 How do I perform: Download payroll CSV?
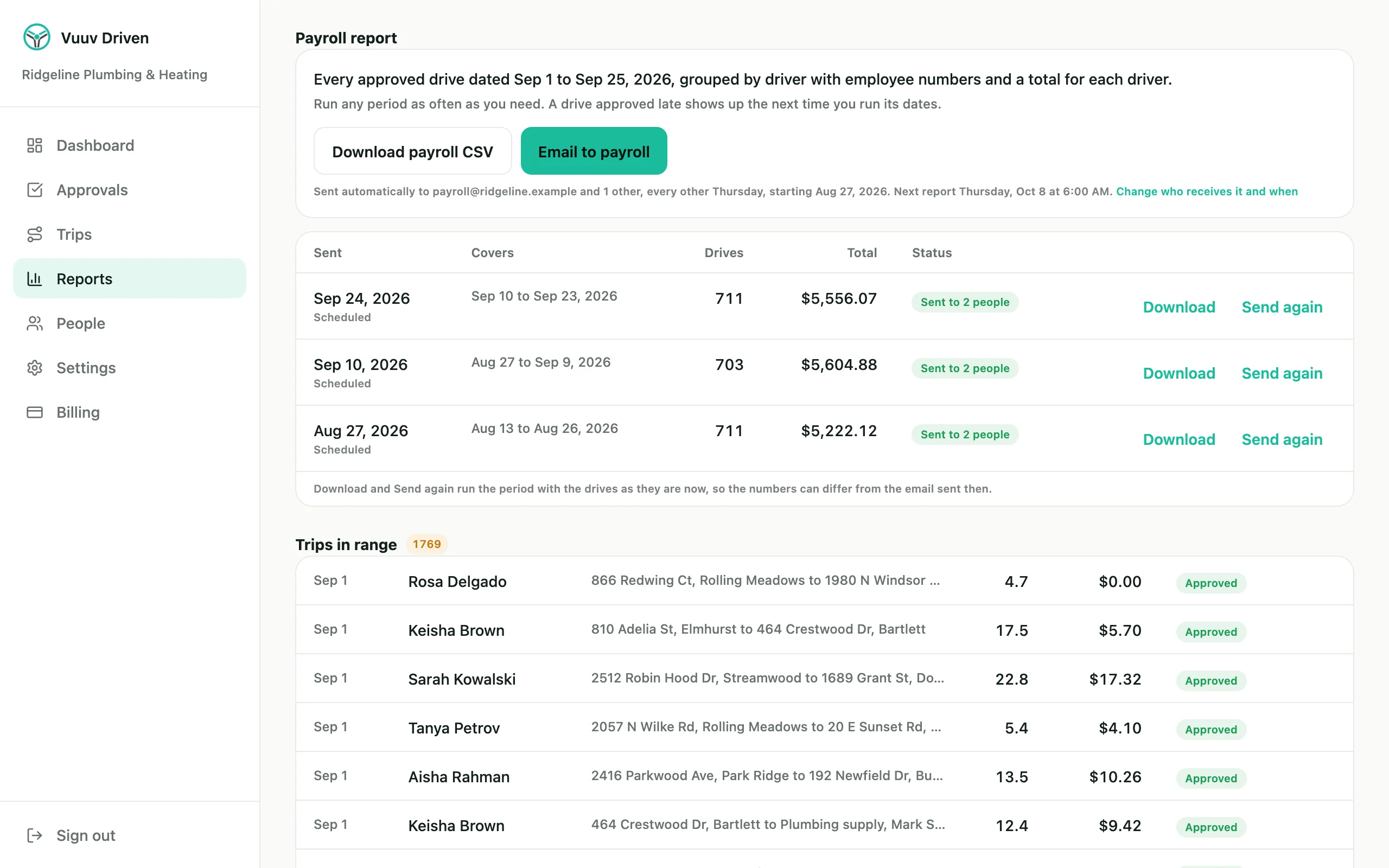click(x=413, y=151)
